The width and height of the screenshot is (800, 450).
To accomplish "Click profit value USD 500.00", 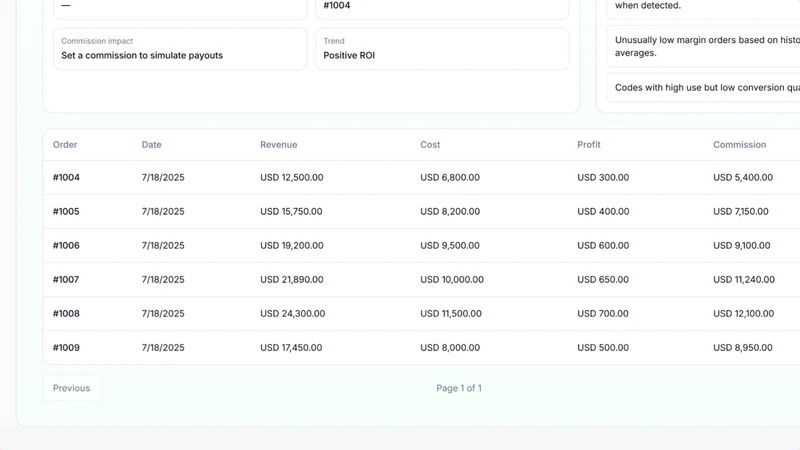I will 603,348.
